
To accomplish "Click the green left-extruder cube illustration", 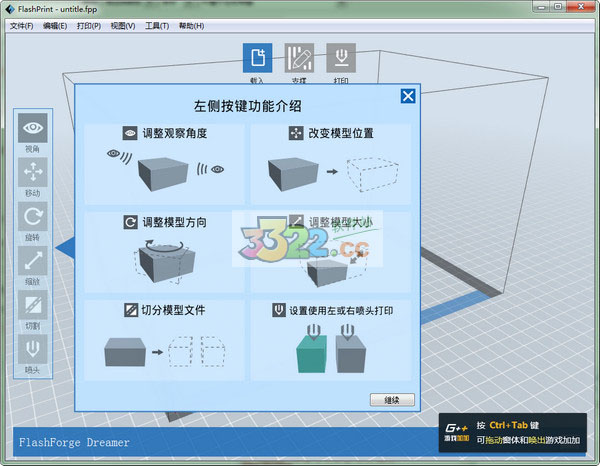I will [312, 354].
